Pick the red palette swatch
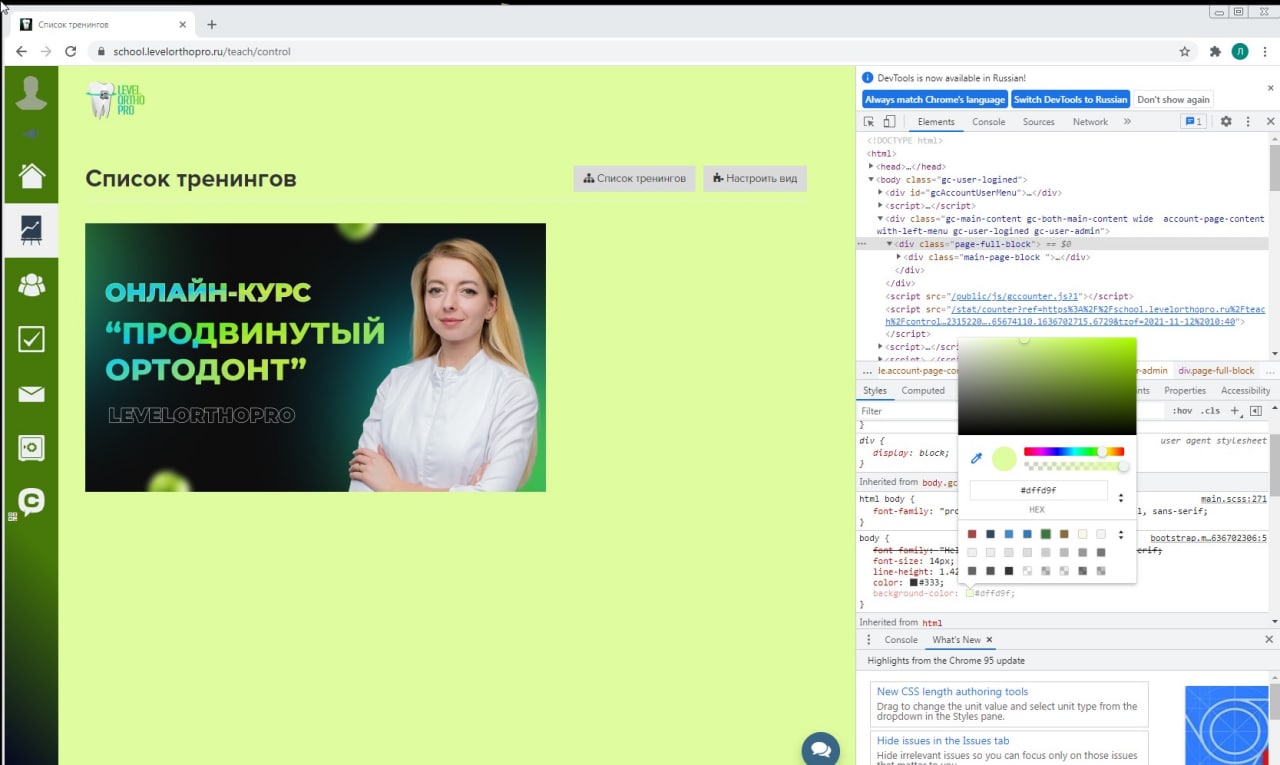Viewport: 1280px width, 765px height. [972, 534]
